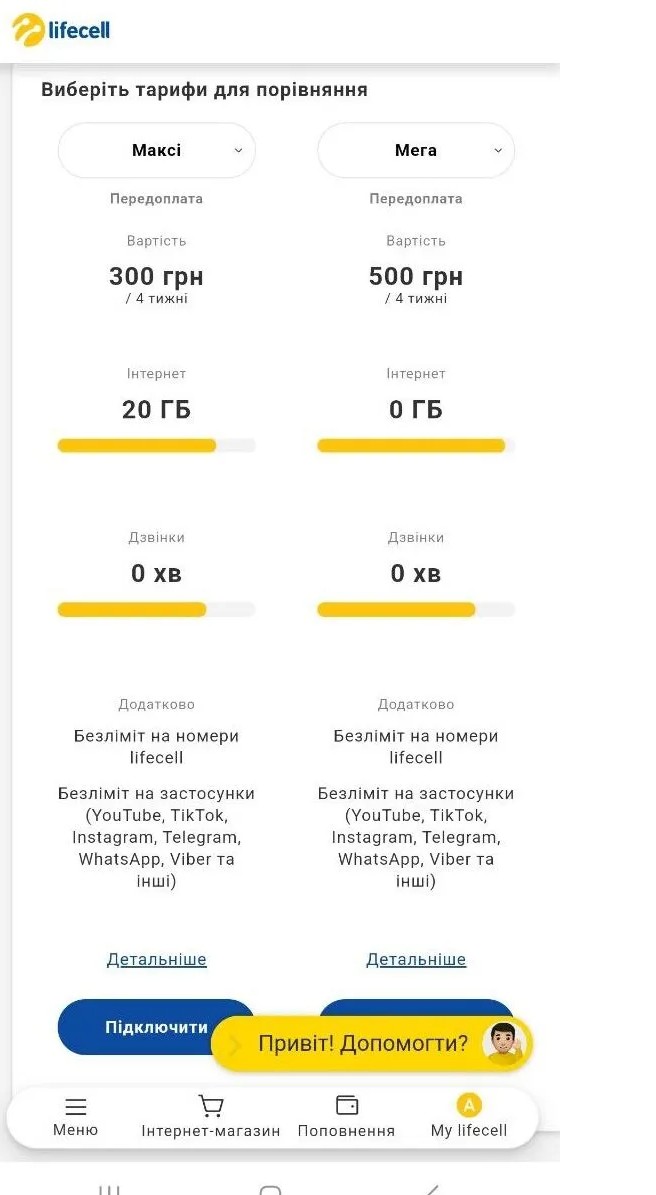Image resolution: width=656 pixels, height=1195 pixels.
Task: Open the Інтернет-магазин cart icon
Action: pos(210,1106)
